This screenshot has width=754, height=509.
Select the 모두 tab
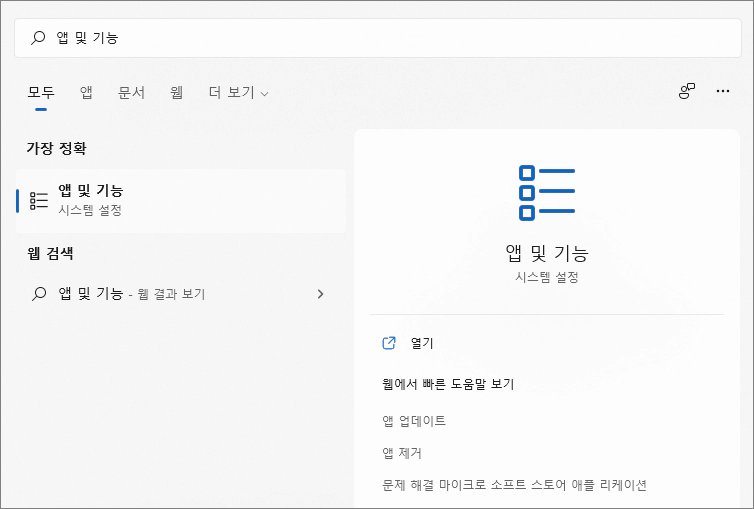41,92
